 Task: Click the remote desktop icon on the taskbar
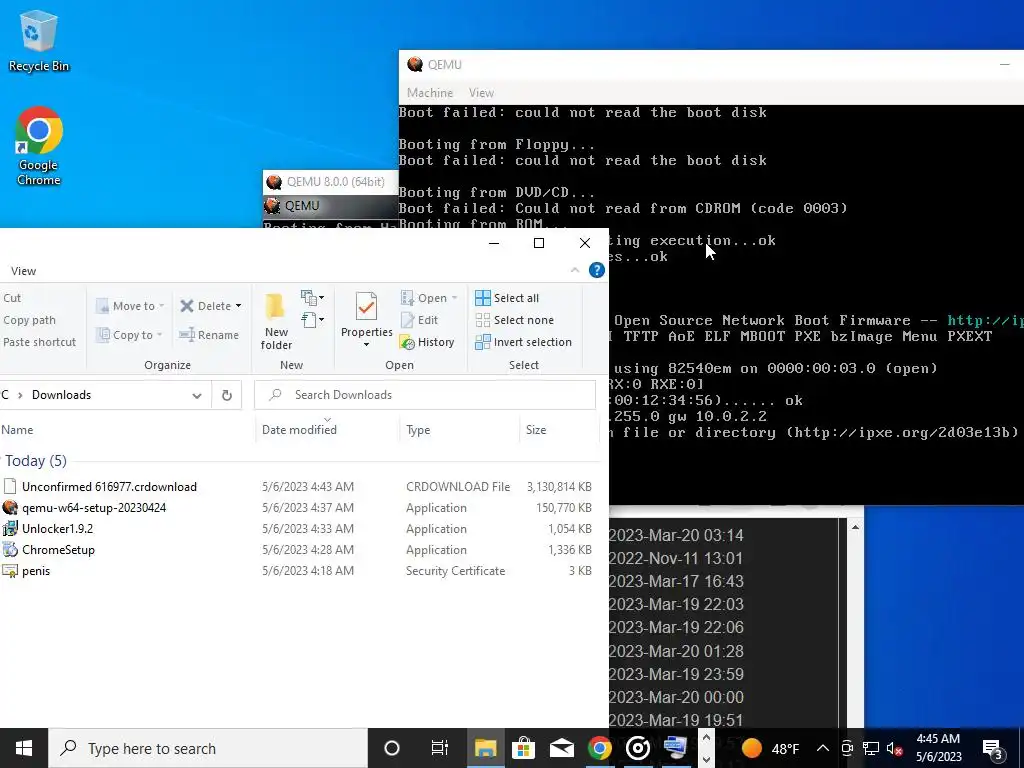click(675, 748)
